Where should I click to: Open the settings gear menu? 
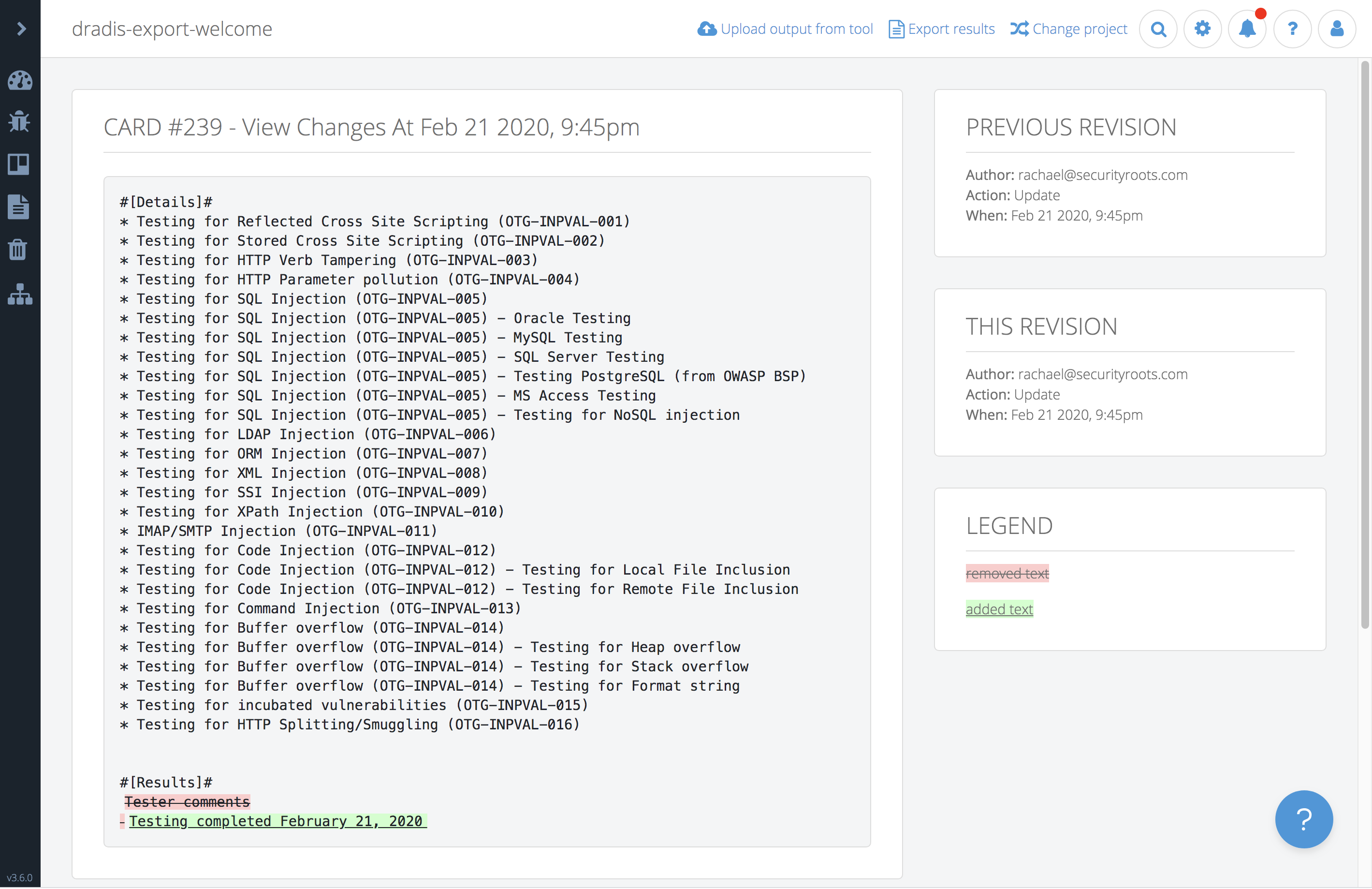pyautogui.click(x=1202, y=29)
